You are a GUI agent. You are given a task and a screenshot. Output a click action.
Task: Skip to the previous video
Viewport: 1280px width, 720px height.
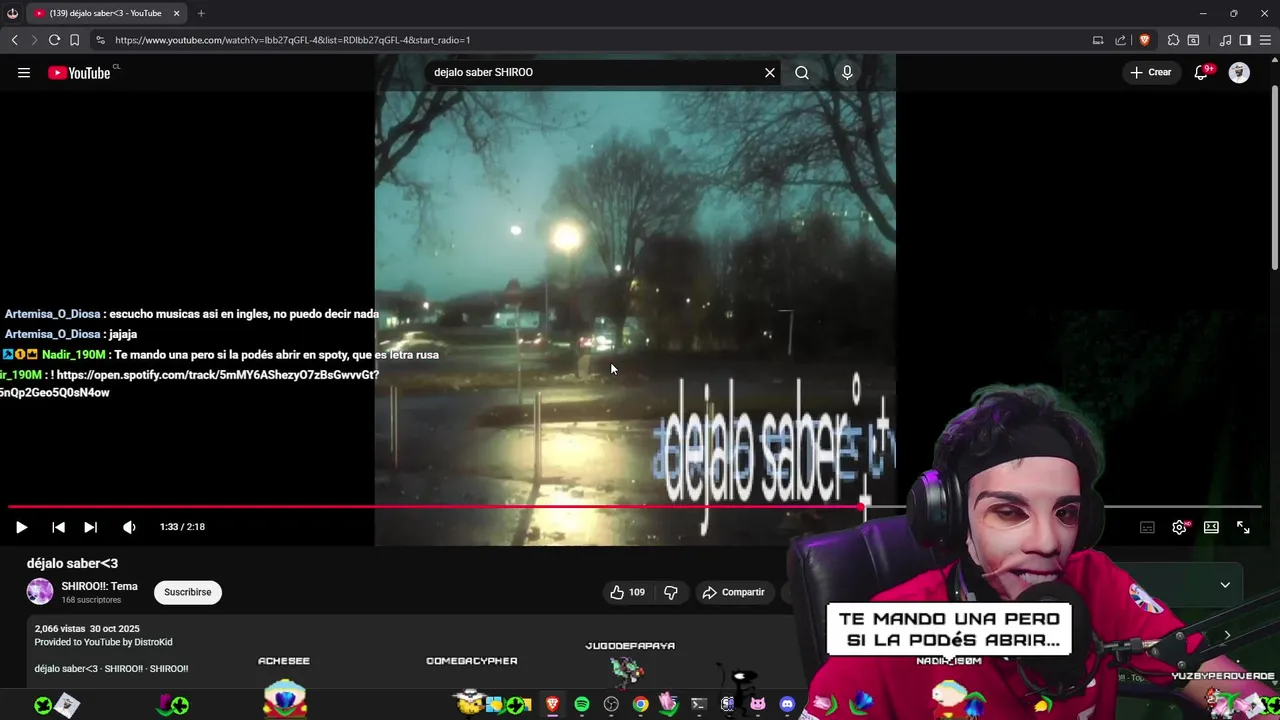tap(58, 527)
